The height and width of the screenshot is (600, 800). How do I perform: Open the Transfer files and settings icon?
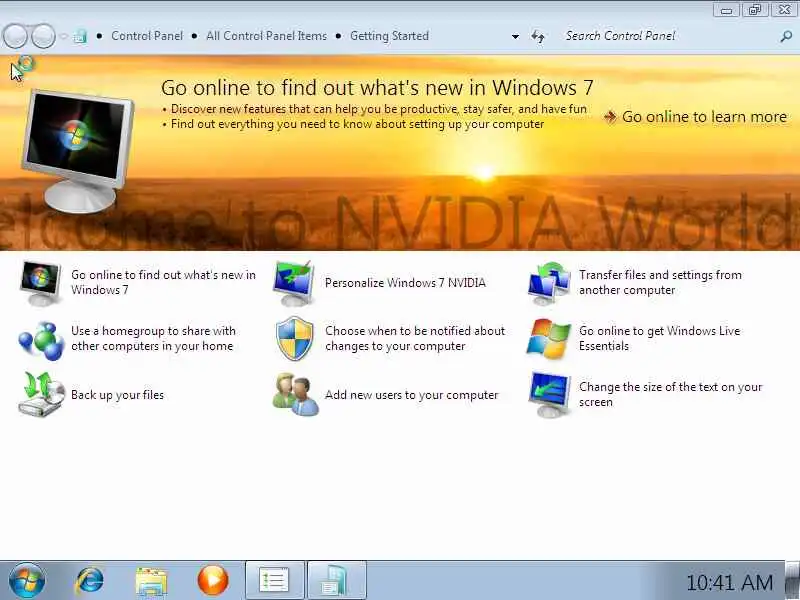[549, 283]
